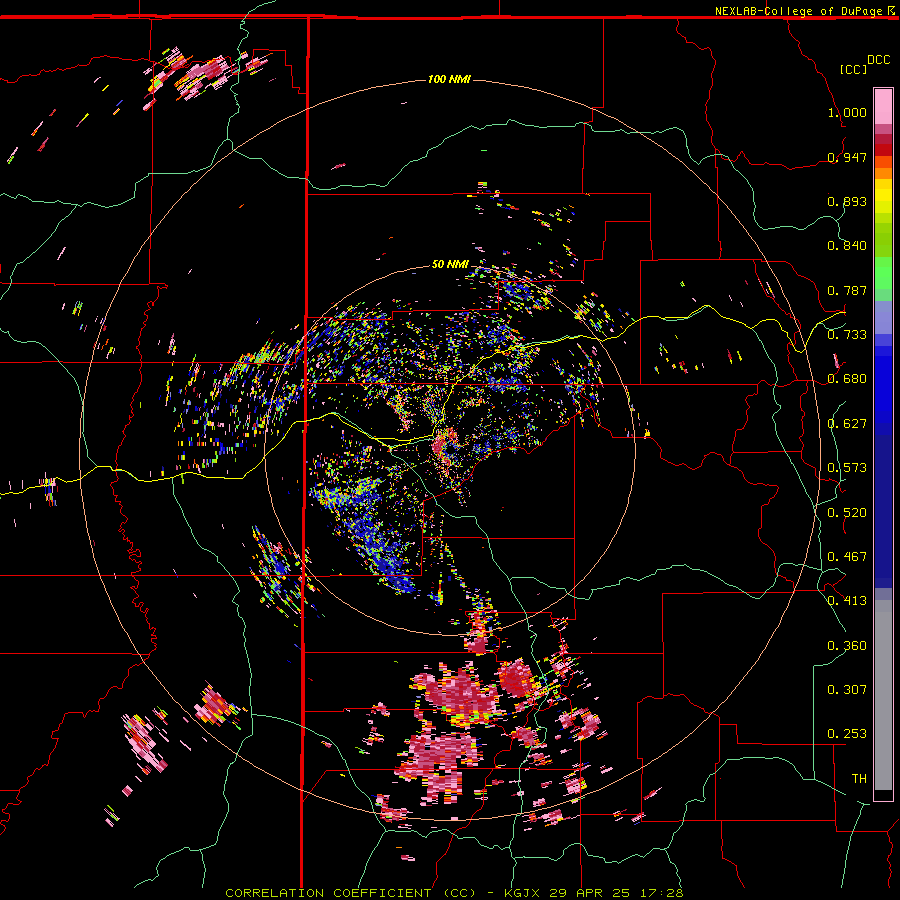
Task: Select the [CC] units label
Action: 853,69
